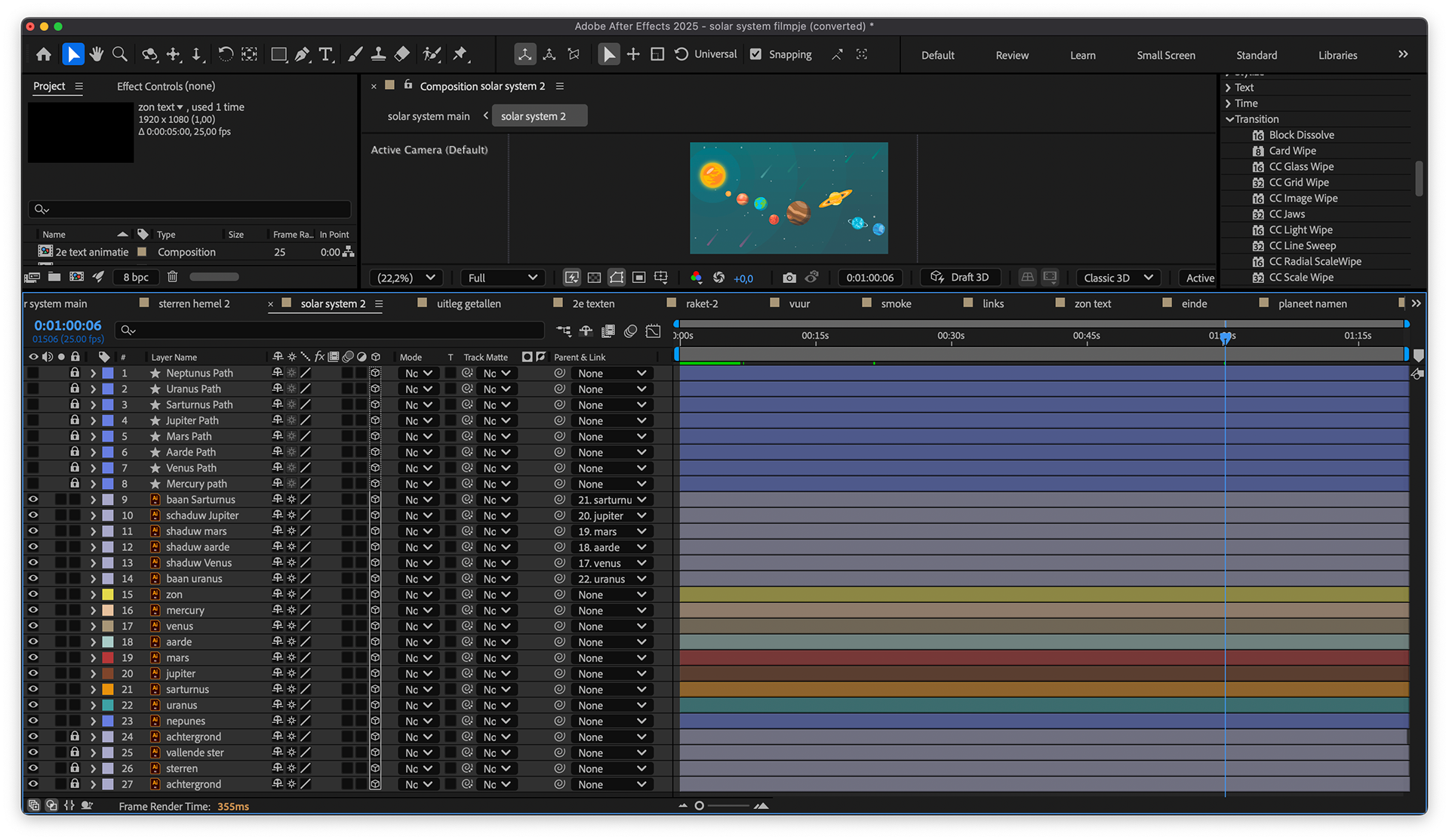
Task: Unlock the Neptunus Path layer
Action: [x=75, y=373]
